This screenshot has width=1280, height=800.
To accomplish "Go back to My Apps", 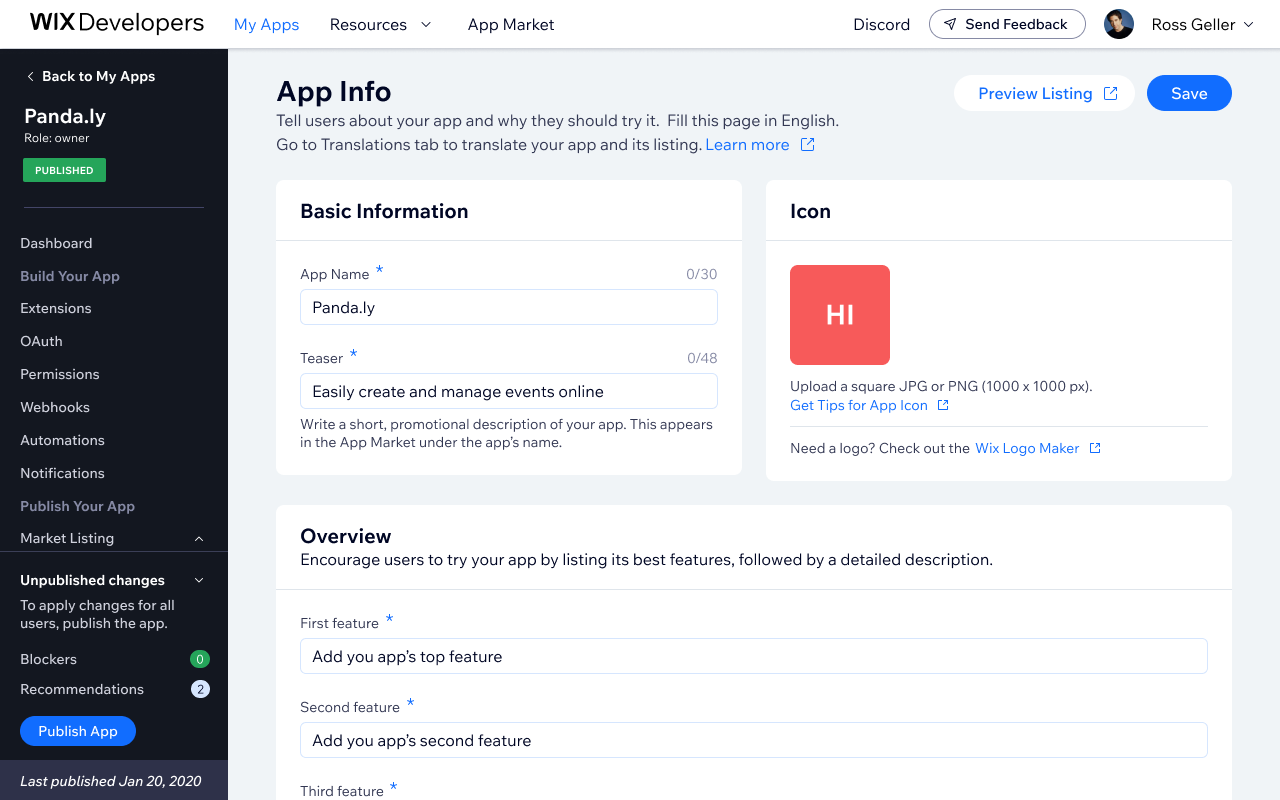I will pyautogui.click(x=90, y=76).
